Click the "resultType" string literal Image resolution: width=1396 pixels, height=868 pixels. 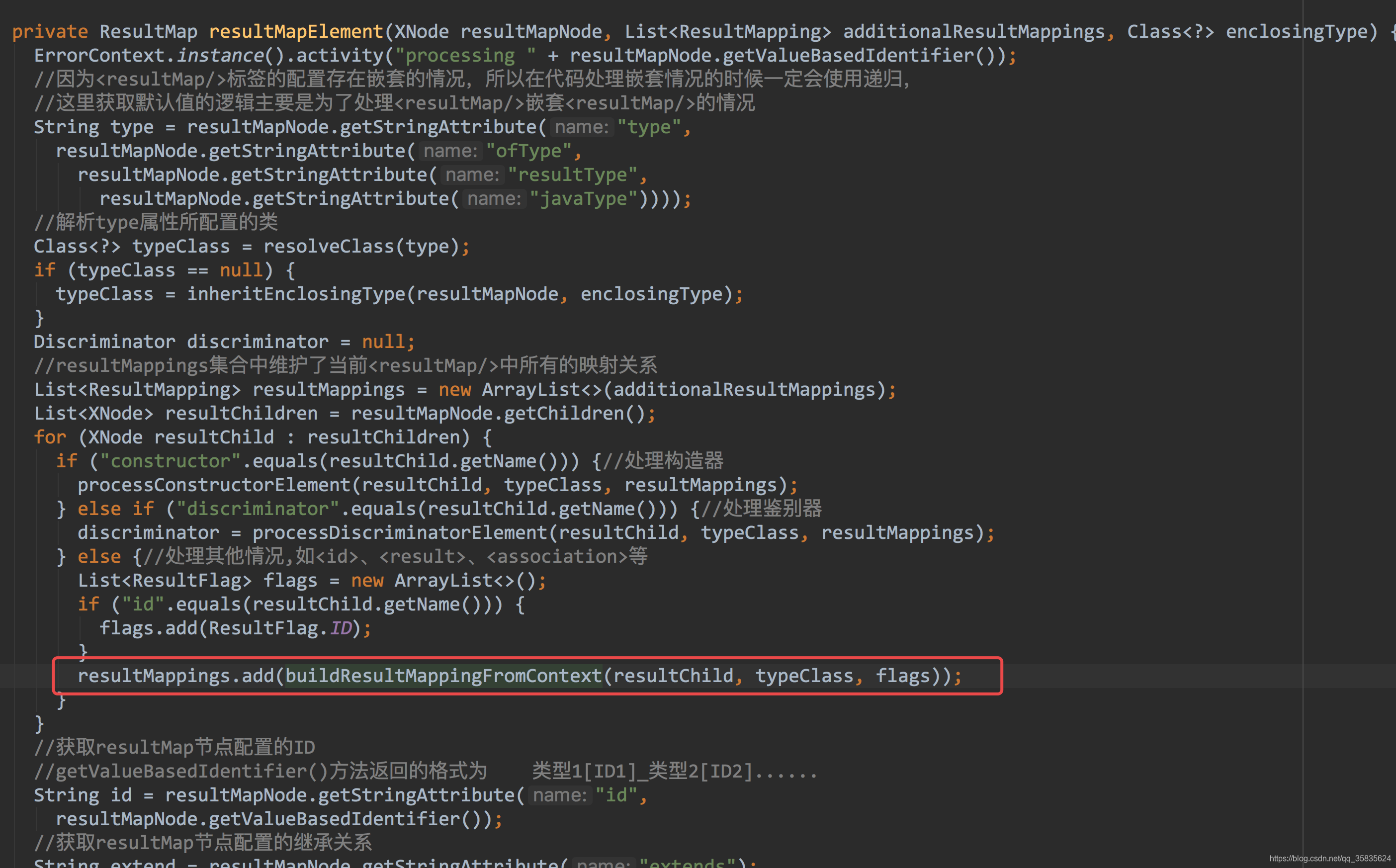click(573, 174)
